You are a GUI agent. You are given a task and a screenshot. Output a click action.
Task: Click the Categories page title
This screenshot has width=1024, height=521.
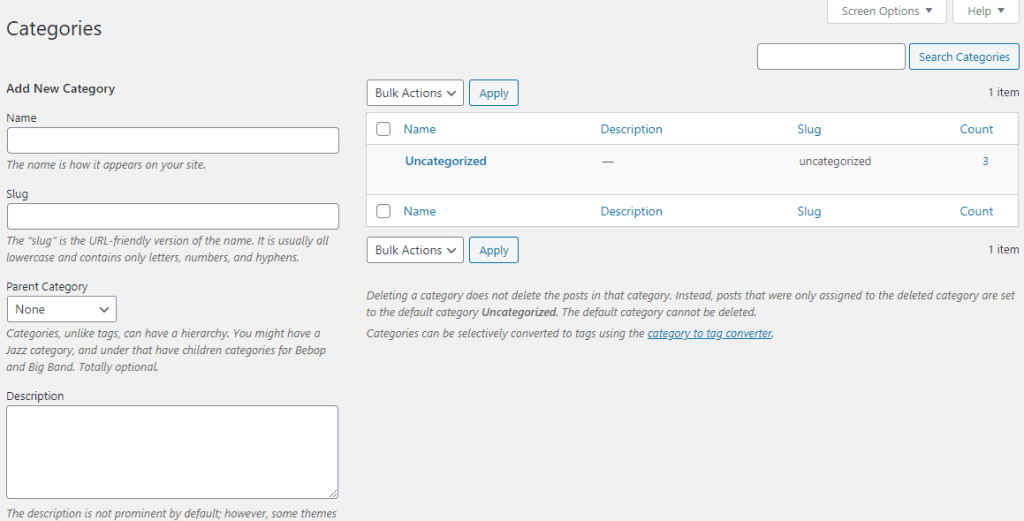coord(54,29)
